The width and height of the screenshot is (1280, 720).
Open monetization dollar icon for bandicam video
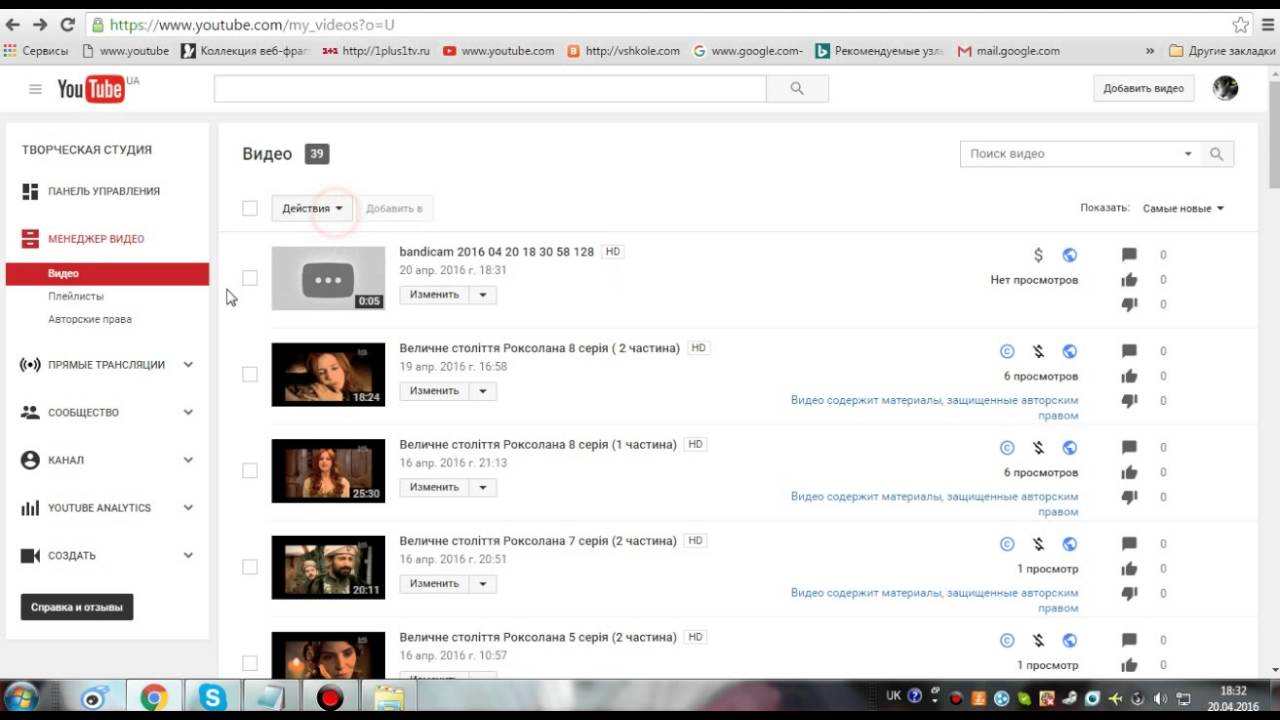pyautogui.click(x=1038, y=255)
